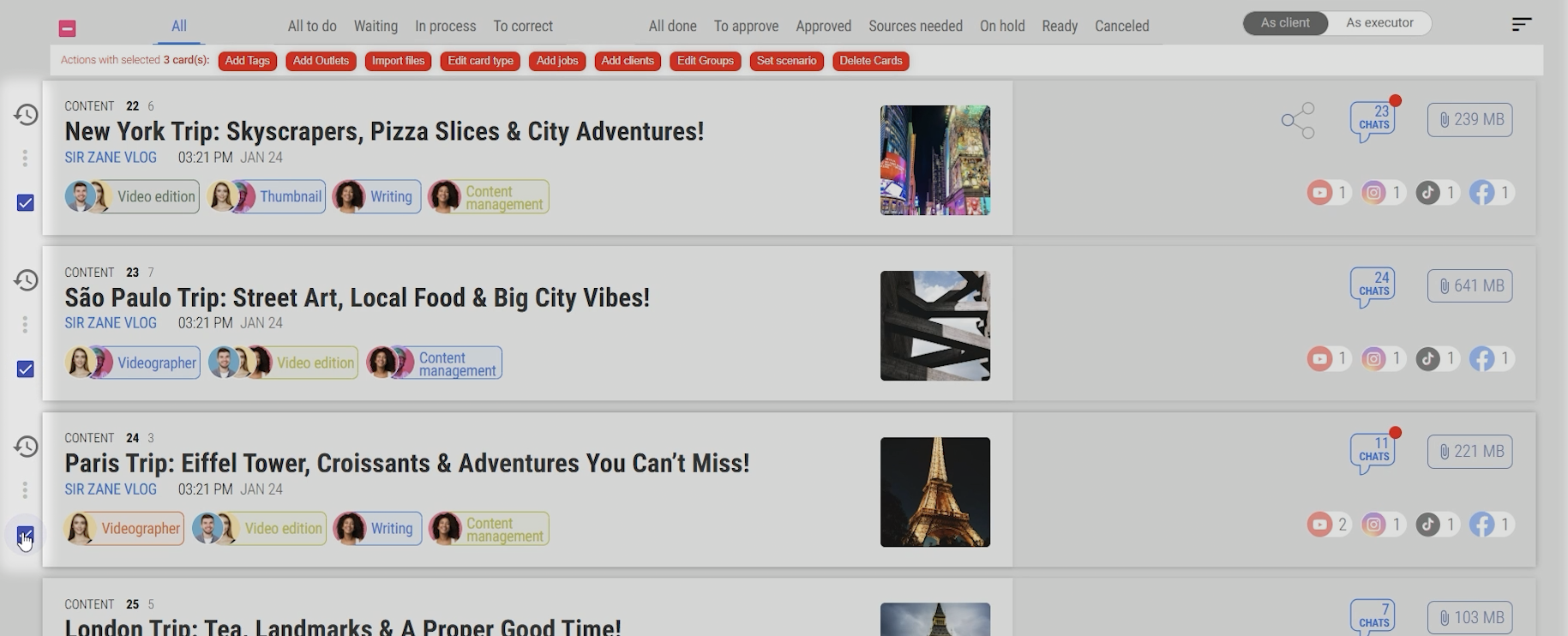Switch to the In process tab
The height and width of the screenshot is (636, 1568).
click(x=445, y=27)
